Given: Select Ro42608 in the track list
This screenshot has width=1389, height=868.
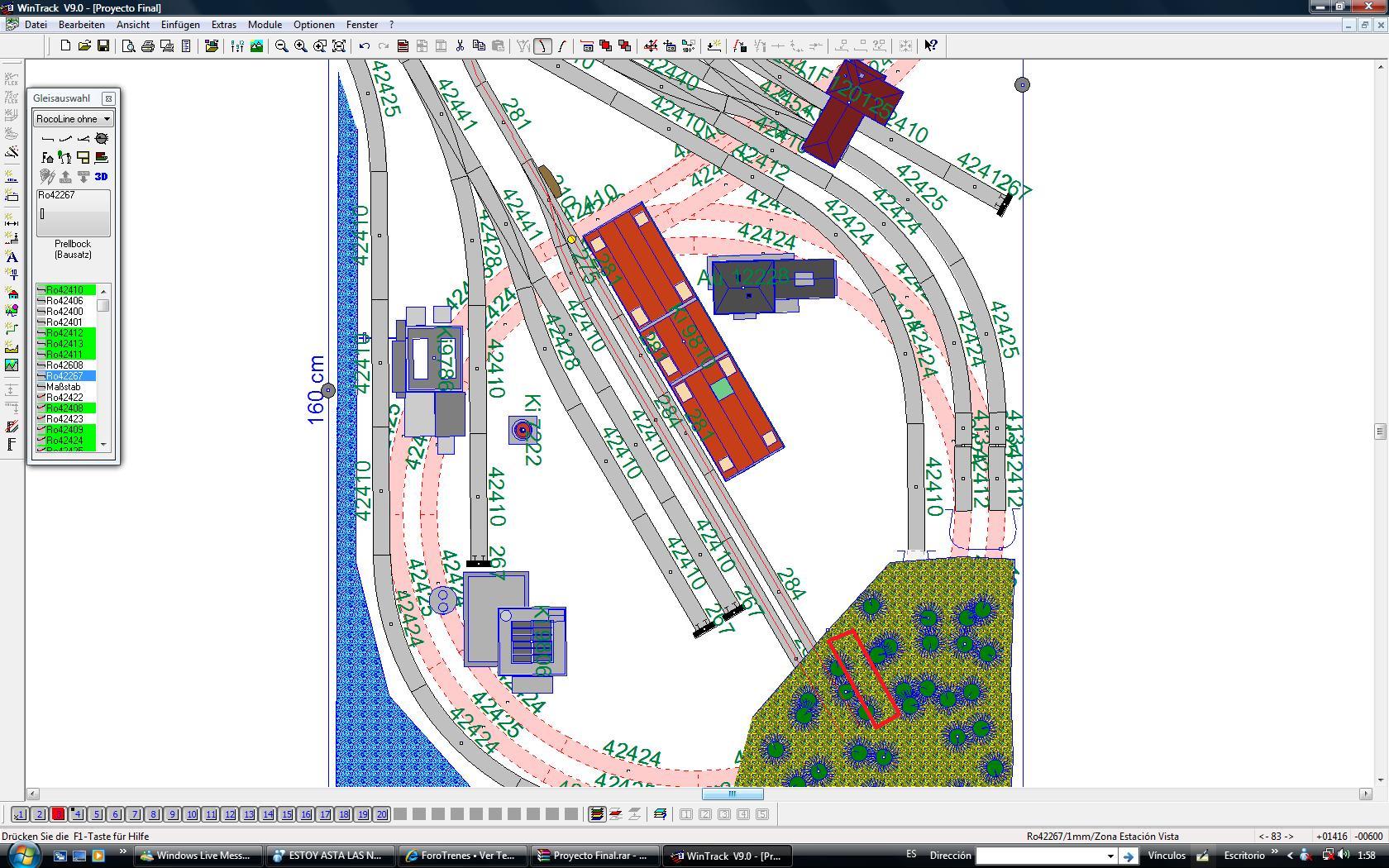Looking at the screenshot, I should click(65, 365).
